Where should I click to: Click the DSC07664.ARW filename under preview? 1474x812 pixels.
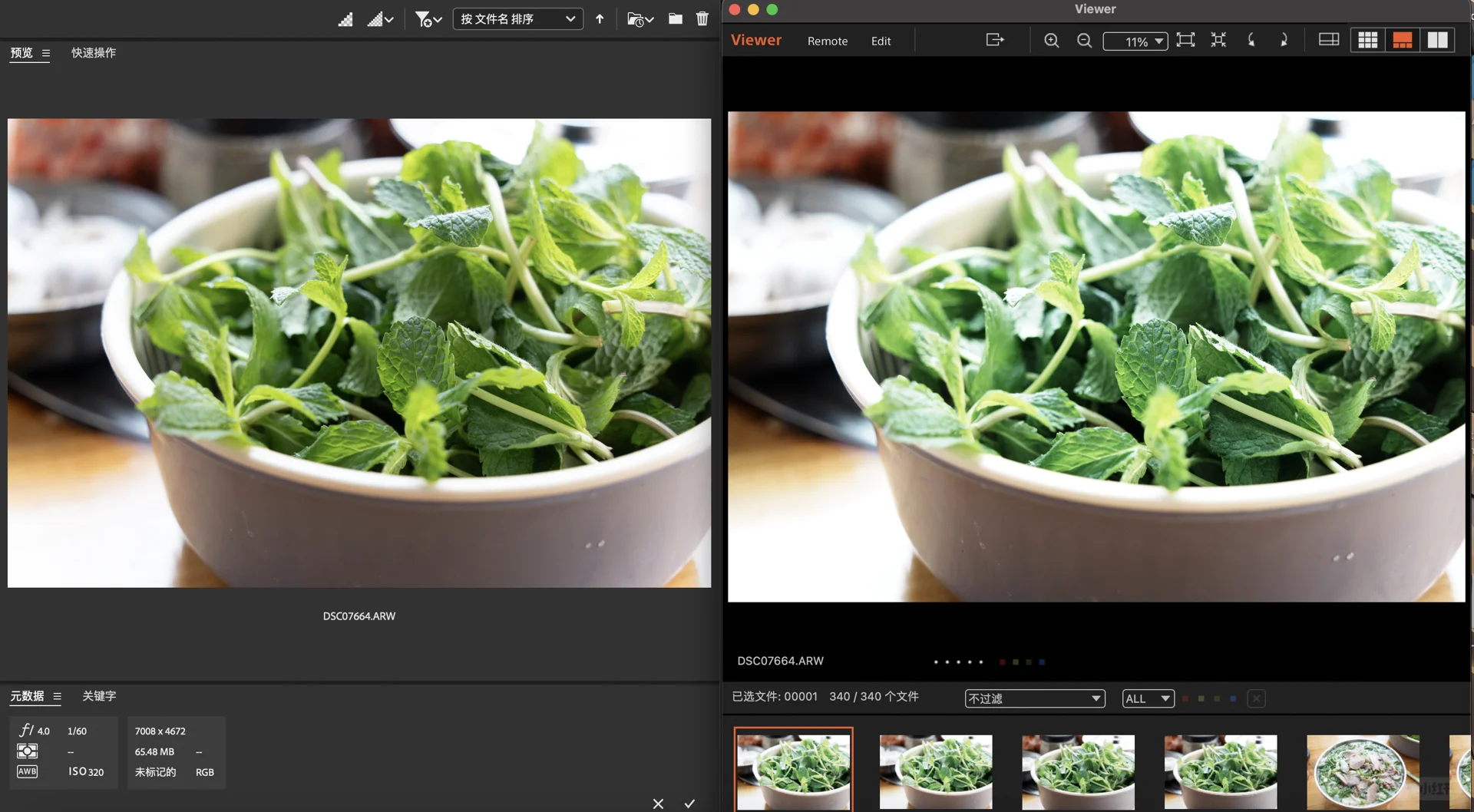[359, 616]
